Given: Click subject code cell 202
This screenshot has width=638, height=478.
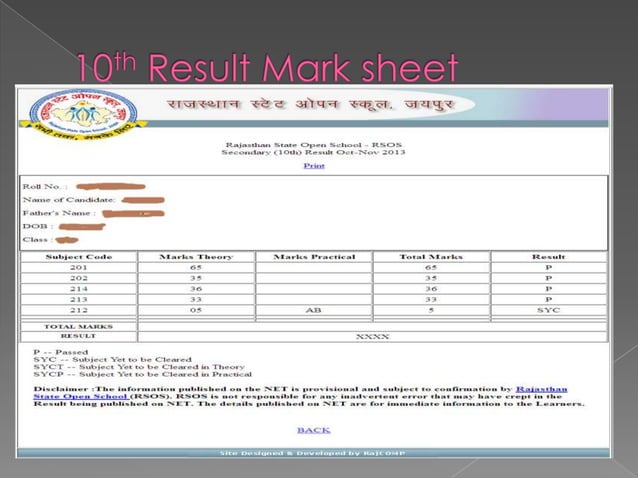Looking at the screenshot, I should pyautogui.click(x=79, y=278).
